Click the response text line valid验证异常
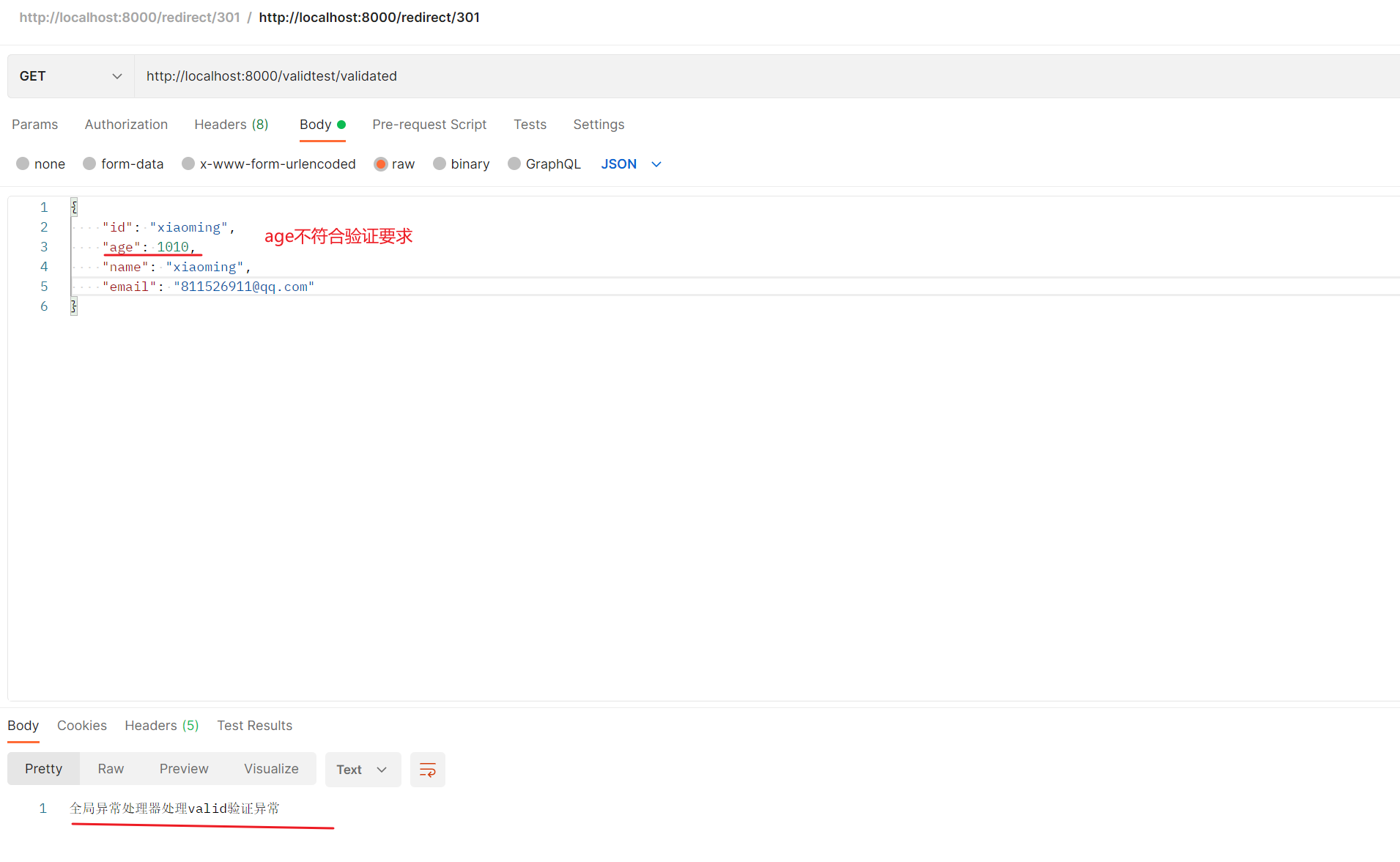 click(x=175, y=808)
